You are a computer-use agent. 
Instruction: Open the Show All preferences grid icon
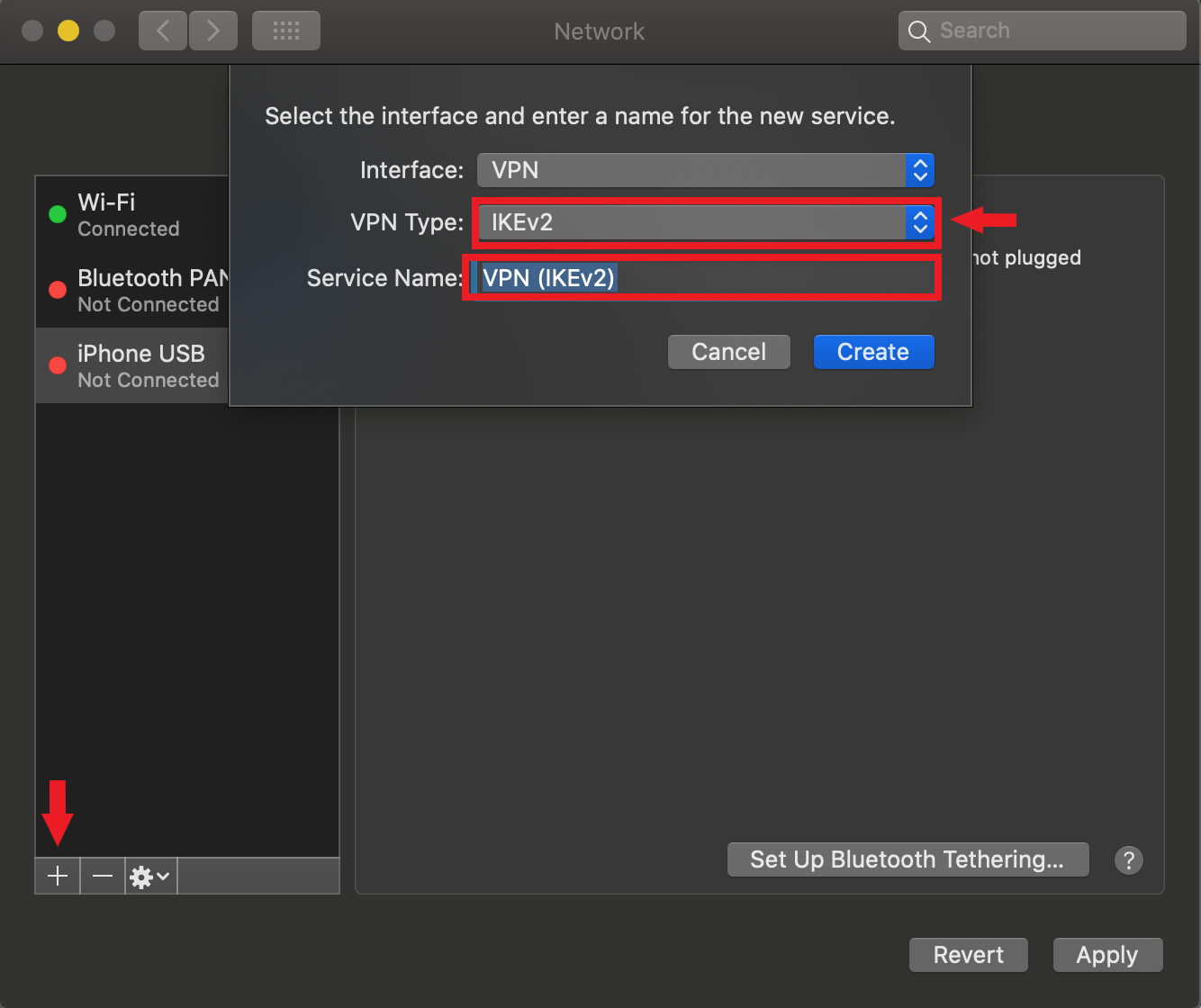285,30
